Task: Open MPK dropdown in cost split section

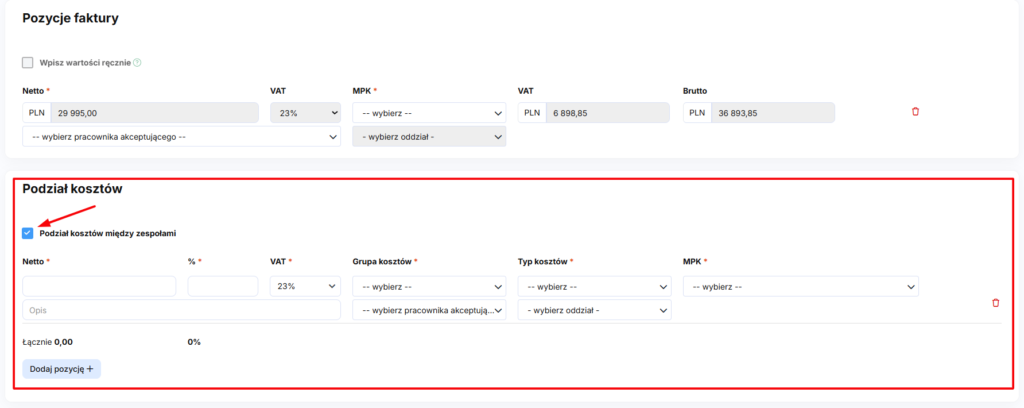Action: point(800,287)
